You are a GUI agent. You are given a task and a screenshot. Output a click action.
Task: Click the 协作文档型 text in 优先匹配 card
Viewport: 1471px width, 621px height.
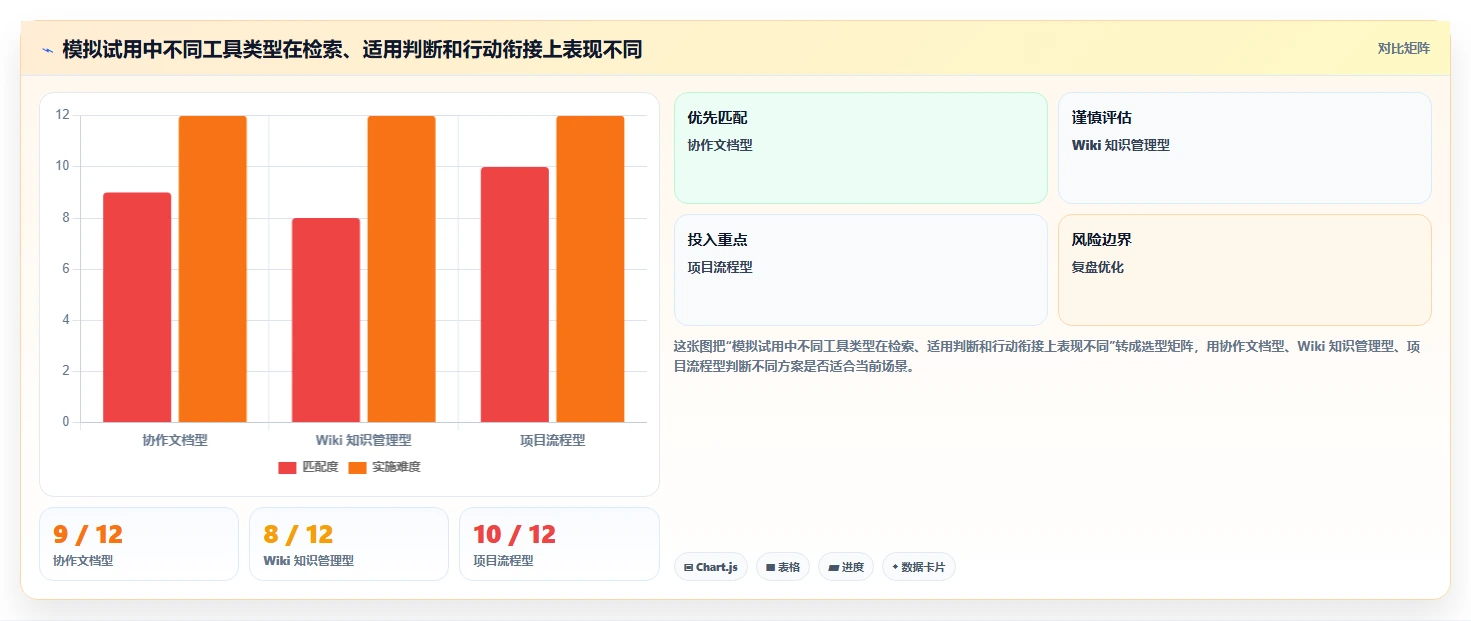[x=720, y=145]
